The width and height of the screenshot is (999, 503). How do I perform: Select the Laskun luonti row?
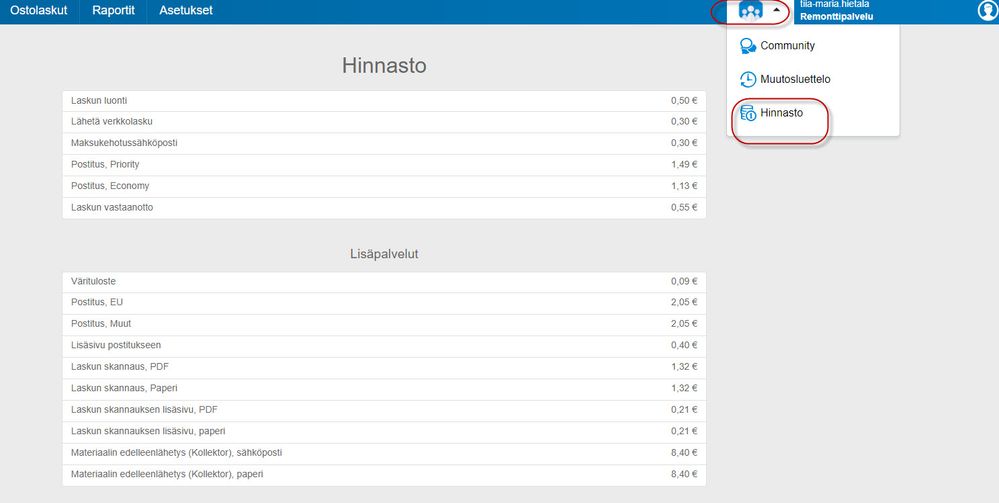384,101
